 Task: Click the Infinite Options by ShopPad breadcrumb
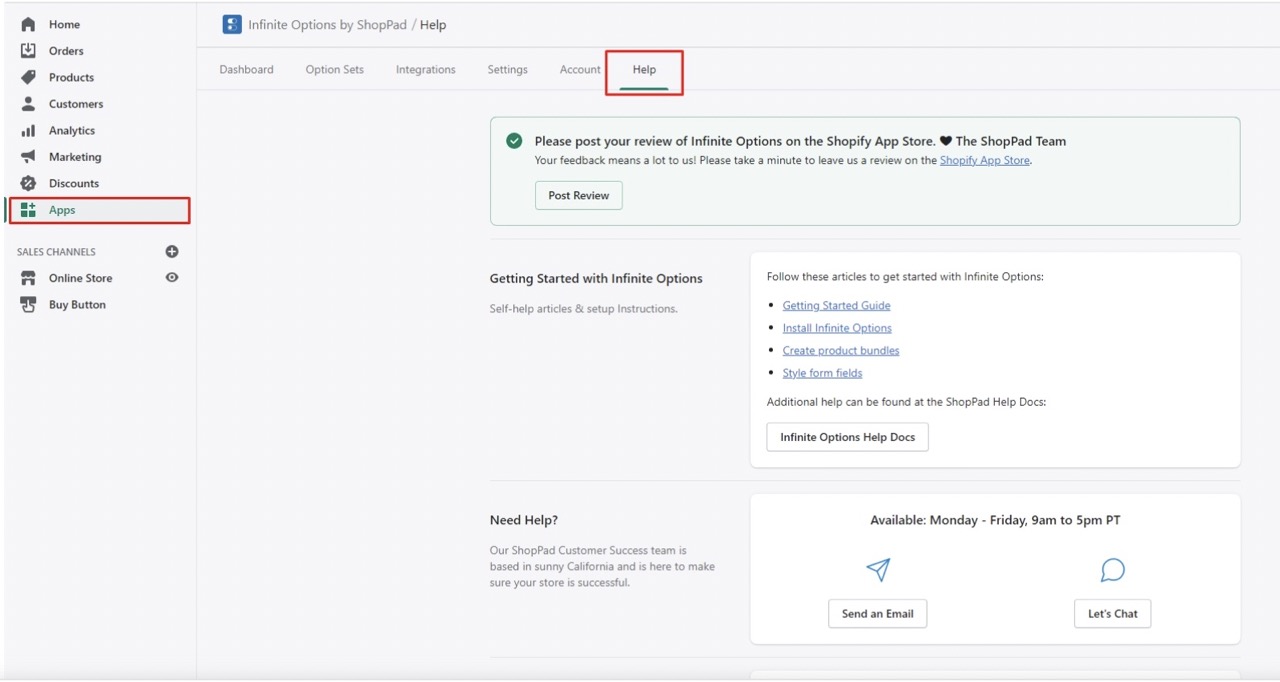coord(327,25)
